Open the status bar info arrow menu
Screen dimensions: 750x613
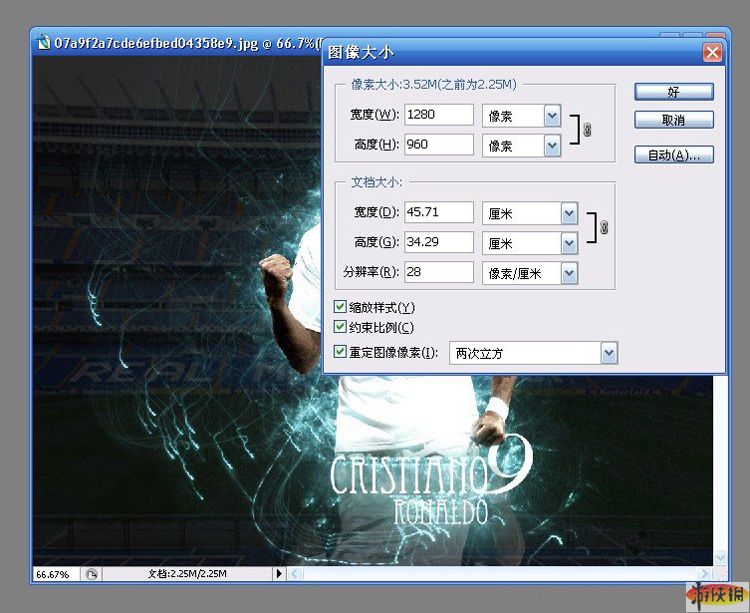[x=279, y=573]
